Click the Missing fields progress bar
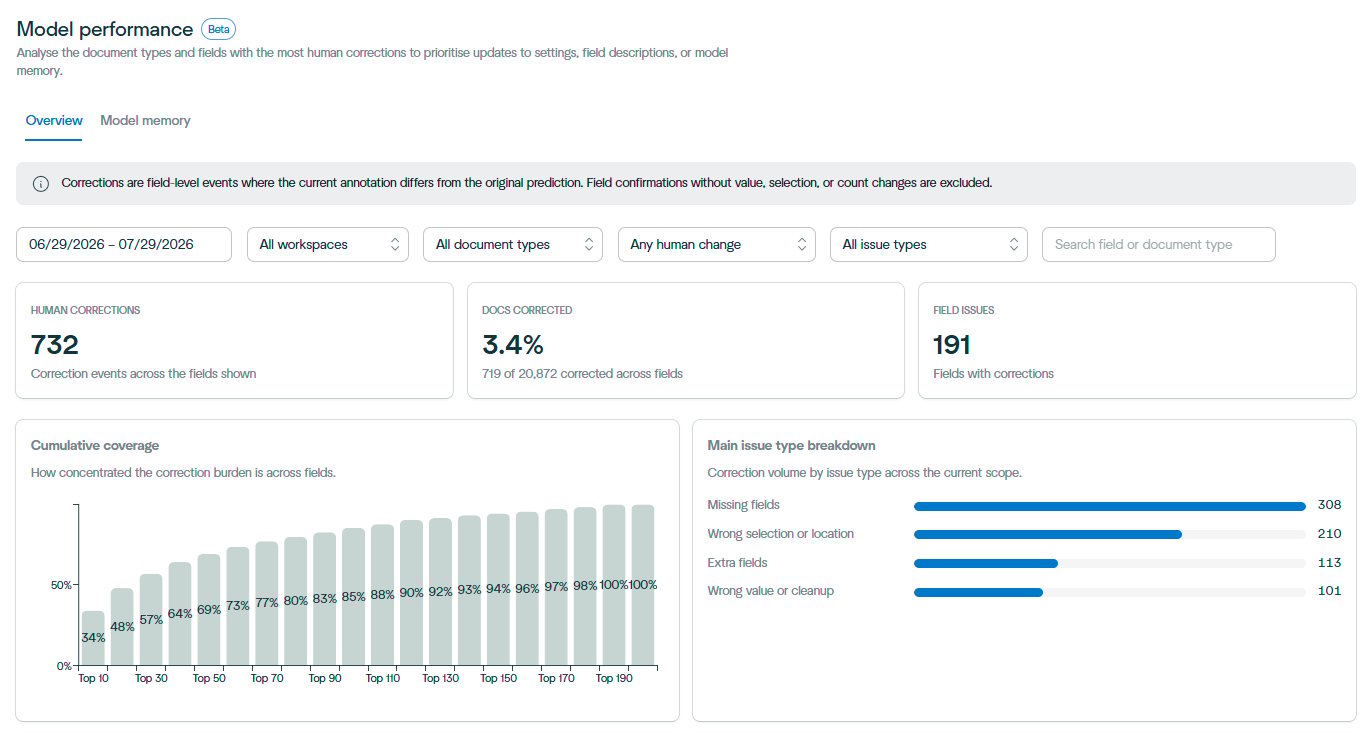The height and width of the screenshot is (733, 1368). pyautogui.click(x=1110, y=506)
